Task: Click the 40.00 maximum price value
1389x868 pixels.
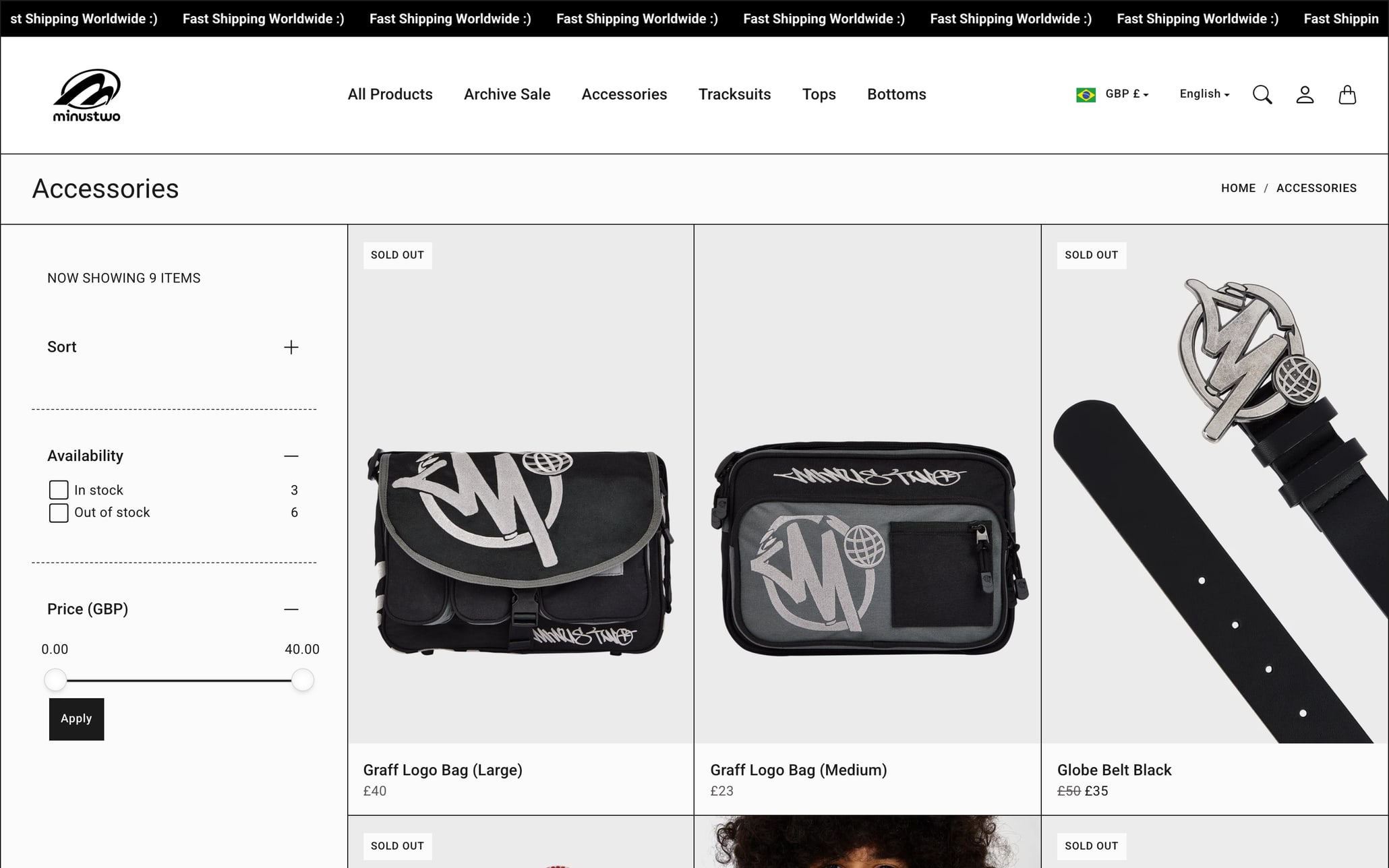Action: [302, 650]
